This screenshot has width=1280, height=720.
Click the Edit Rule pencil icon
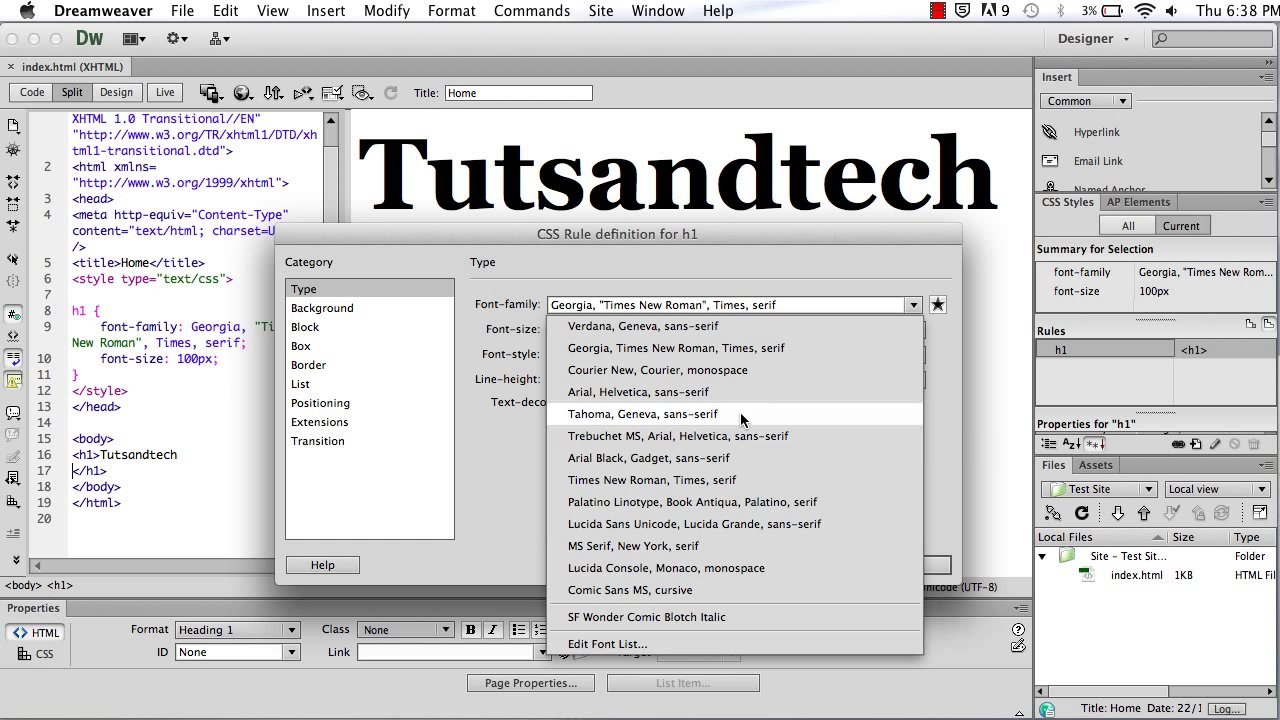coord(1215,444)
